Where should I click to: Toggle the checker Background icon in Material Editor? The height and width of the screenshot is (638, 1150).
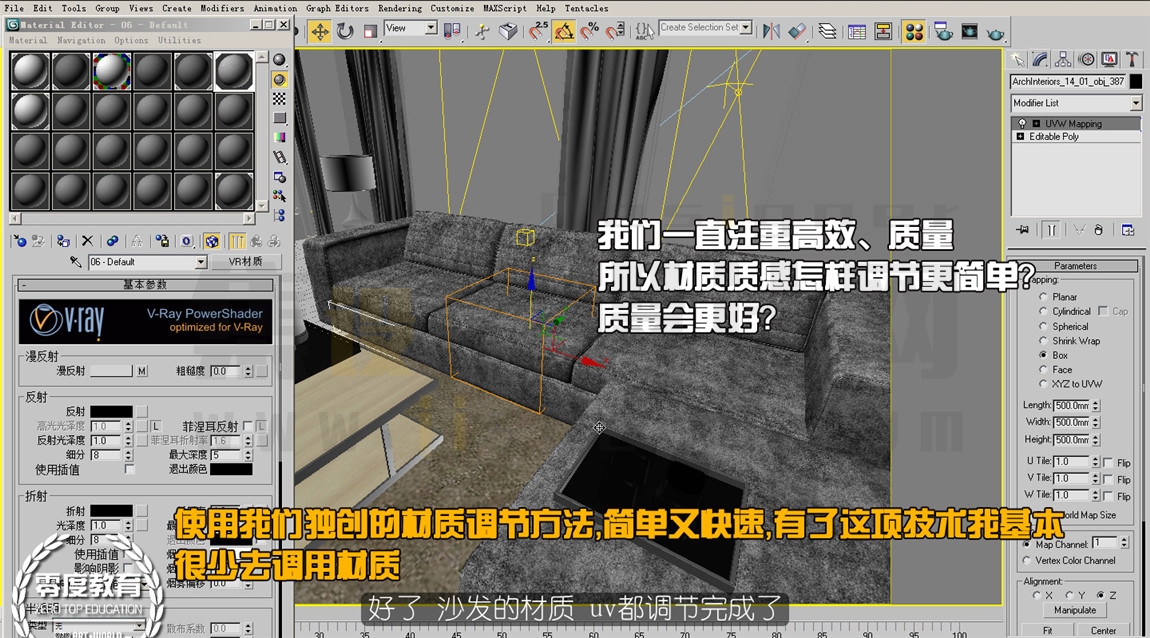coord(279,98)
